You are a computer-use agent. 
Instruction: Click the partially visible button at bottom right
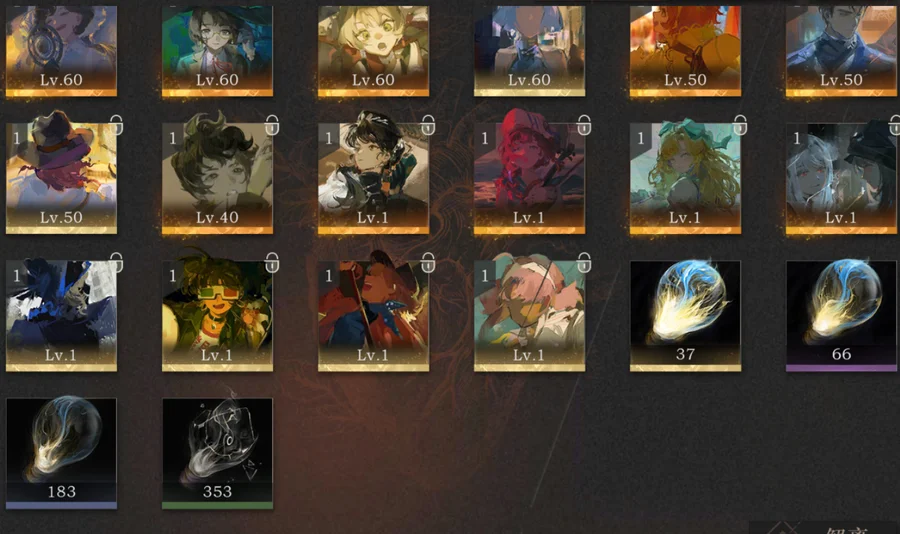pos(825,528)
